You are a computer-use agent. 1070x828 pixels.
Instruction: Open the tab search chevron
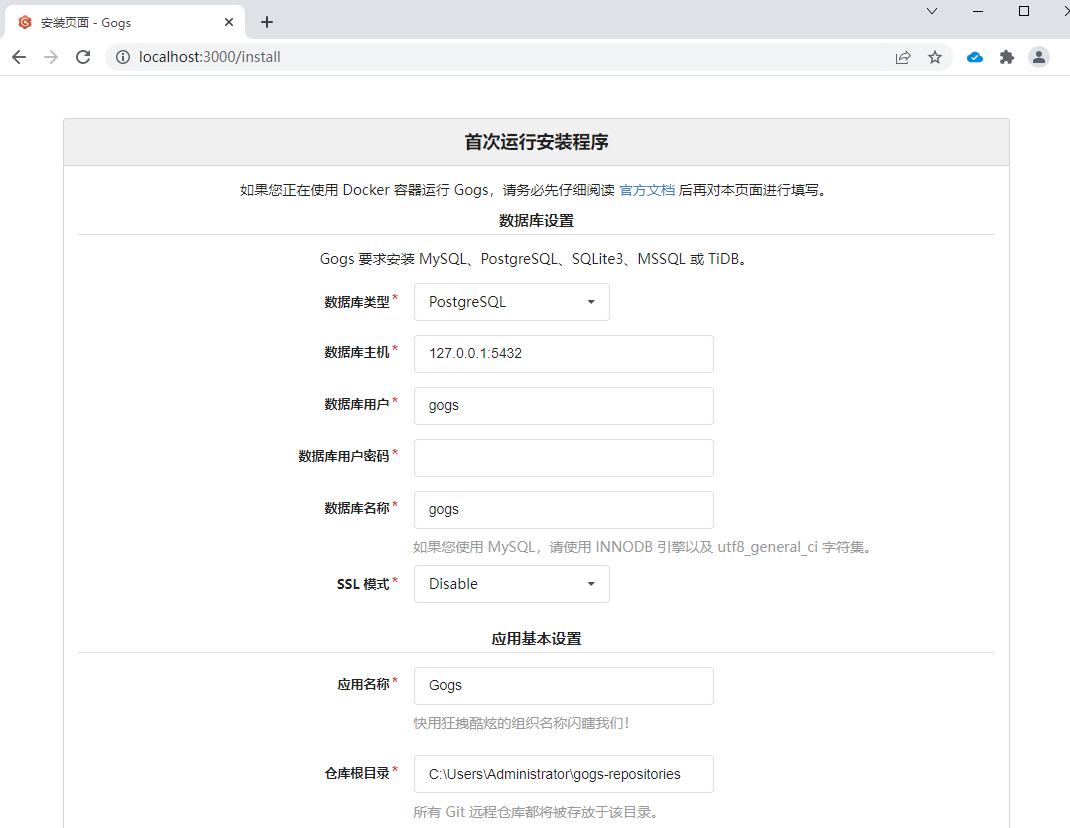click(931, 11)
